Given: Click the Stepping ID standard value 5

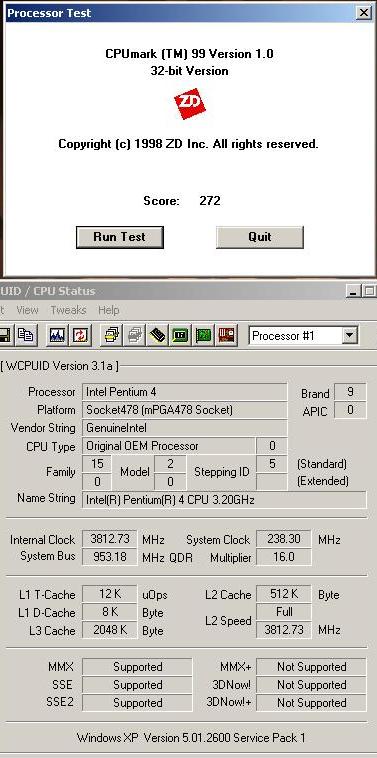Looking at the screenshot, I should (x=272, y=464).
